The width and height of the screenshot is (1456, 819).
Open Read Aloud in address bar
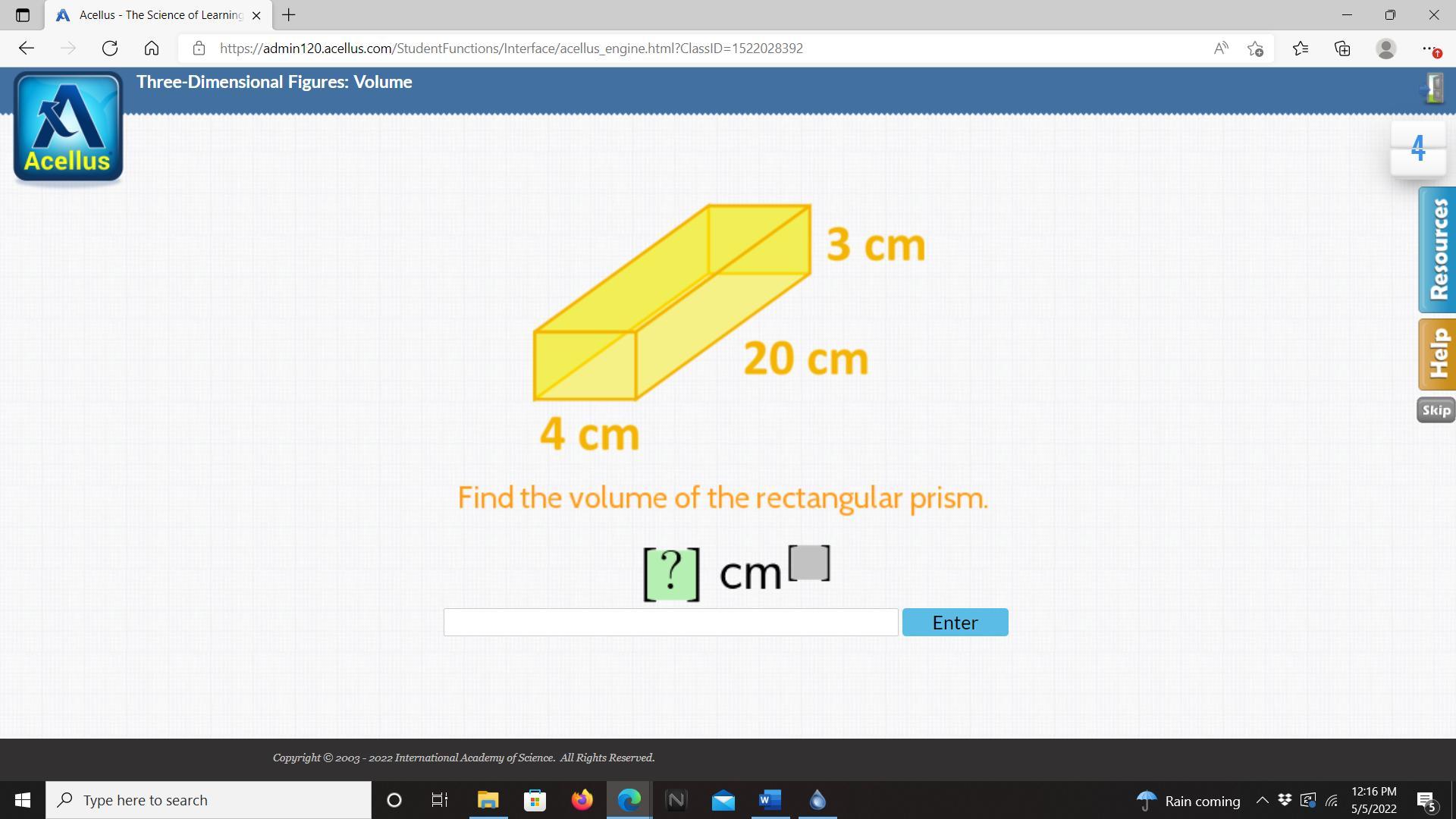point(1220,49)
